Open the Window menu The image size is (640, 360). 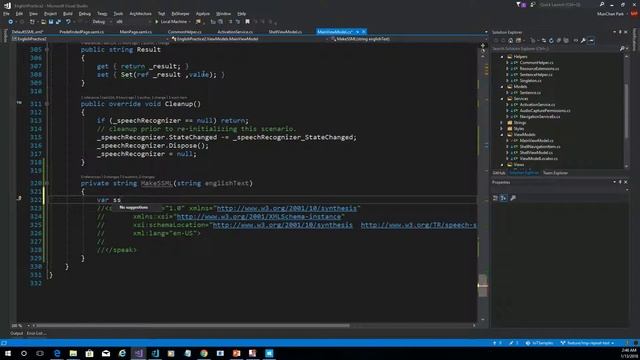(x=223, y=13)
